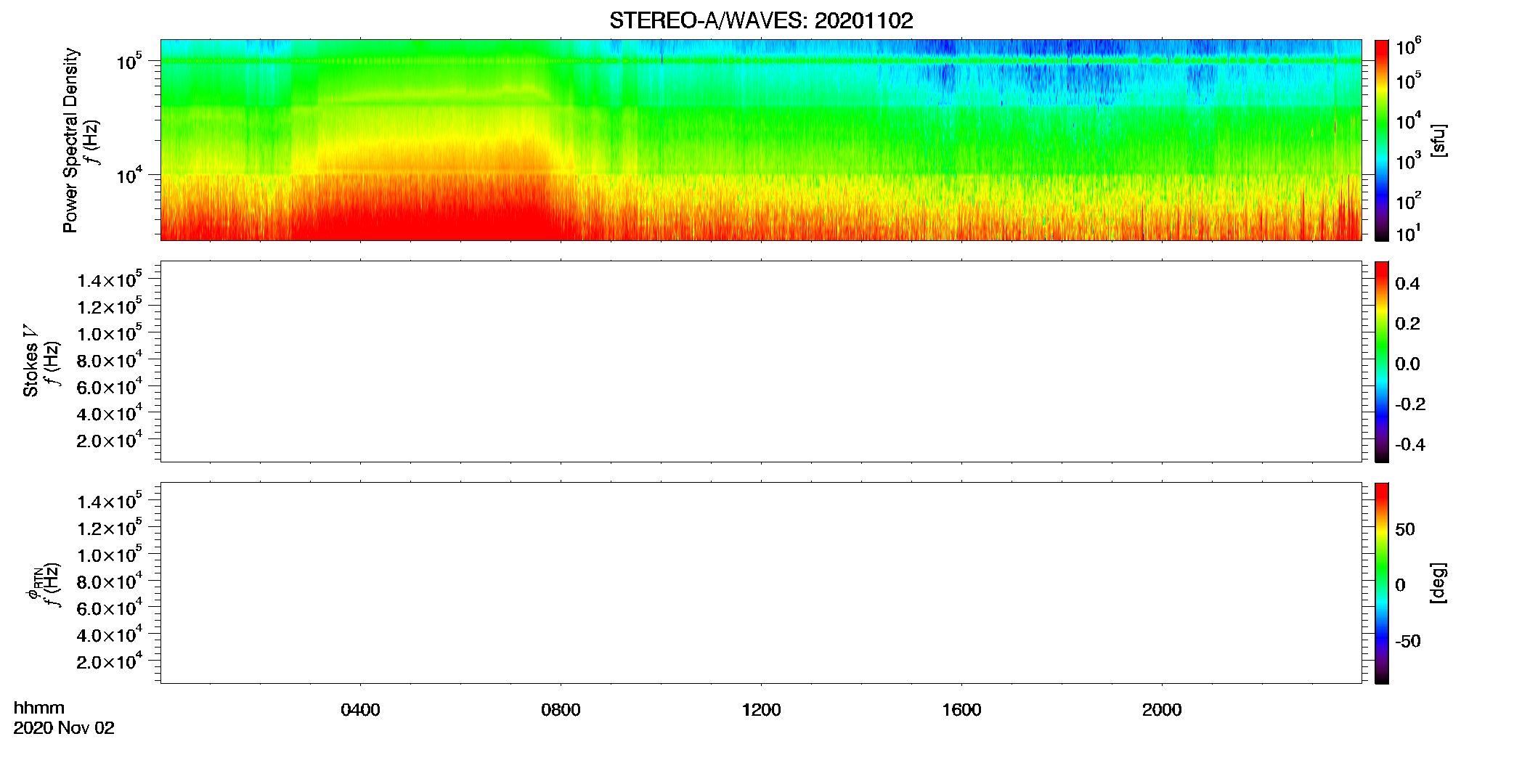
Task: Click the empty Stokes V plot panel
Action: point(761,362)
